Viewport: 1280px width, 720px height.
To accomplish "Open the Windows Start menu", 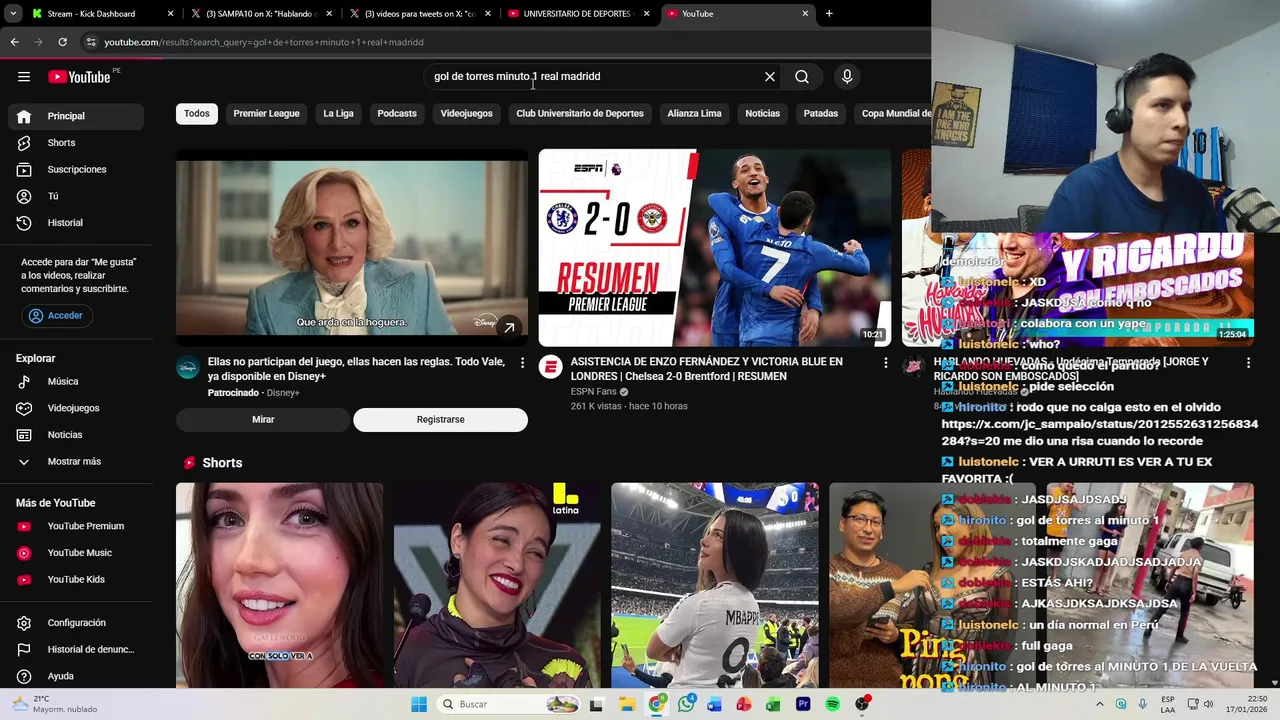I will [x=419, y=704].
